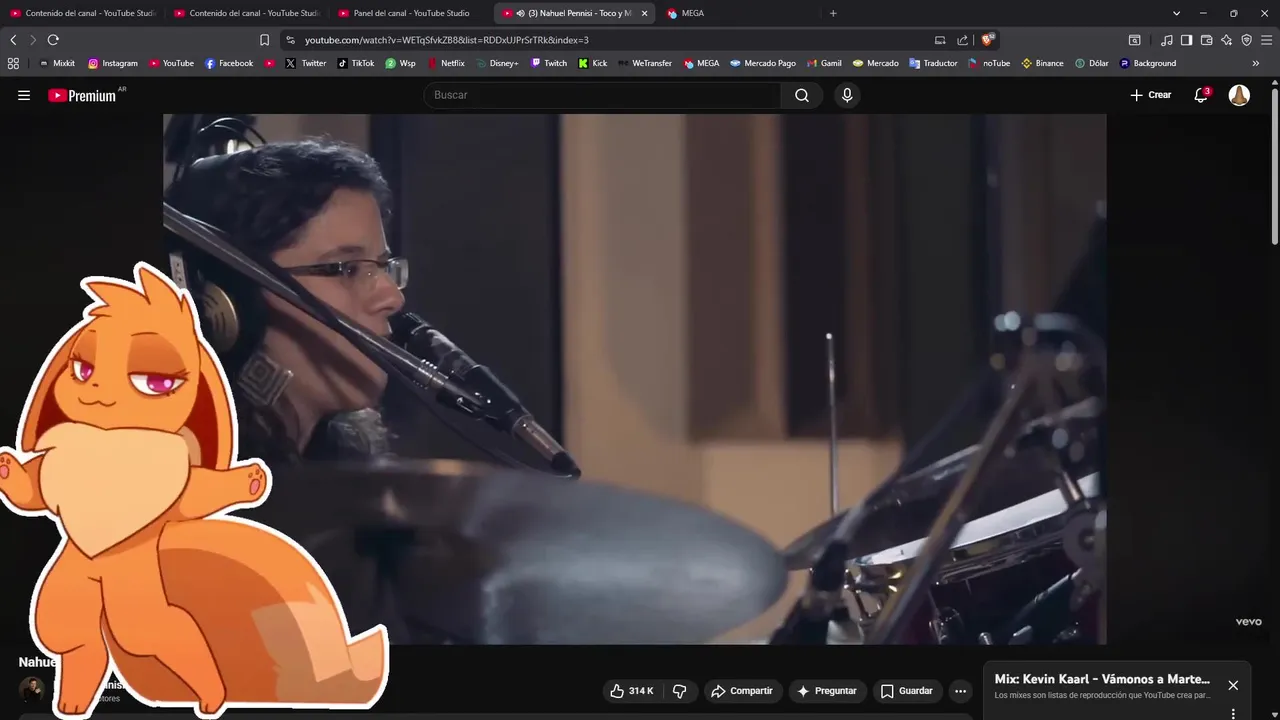This screenshot has height=720, width=1280.
Task: Open the Instagram bookmark
Action: tap(113, 63)
